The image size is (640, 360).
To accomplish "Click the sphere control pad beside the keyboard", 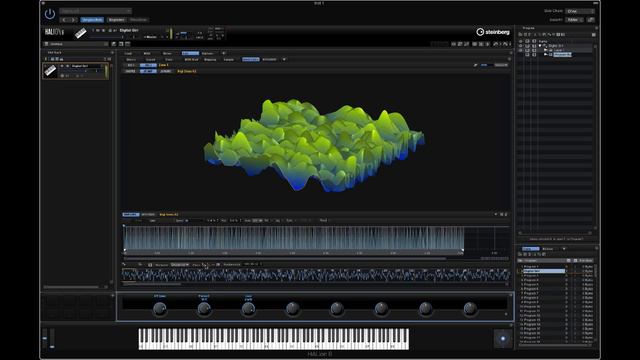I will click(x=503, y=339).
